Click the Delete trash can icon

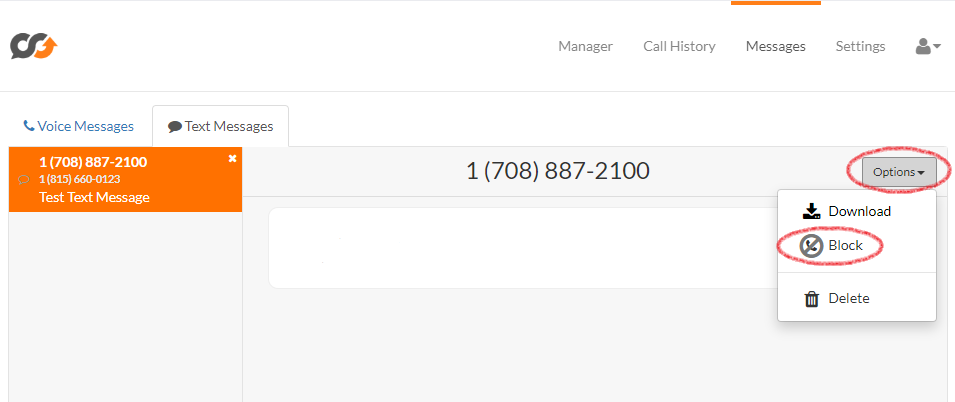point(812,299)
